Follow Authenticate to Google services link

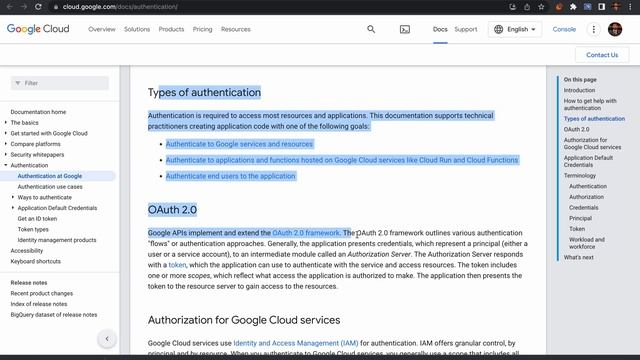coord(239,144)
